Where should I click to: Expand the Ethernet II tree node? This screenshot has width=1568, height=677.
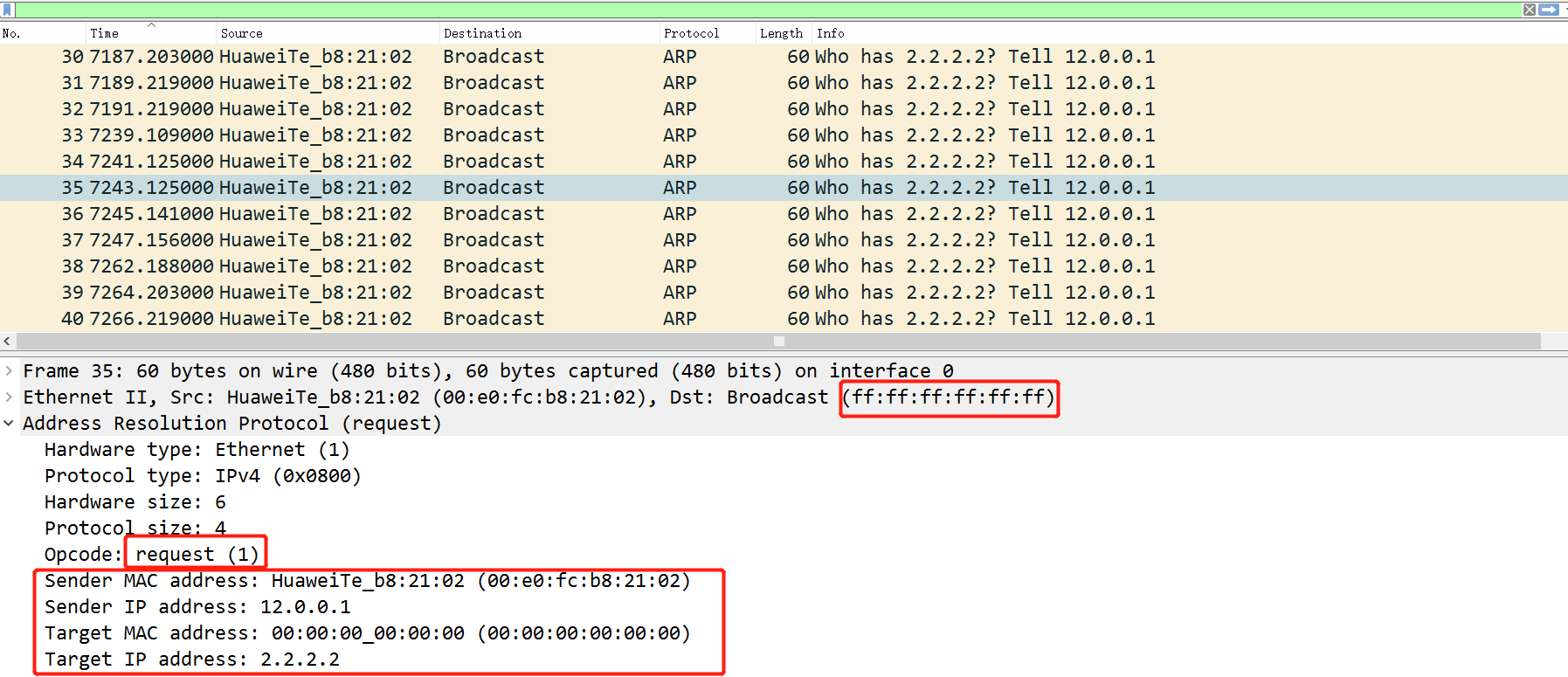(9, 397)
